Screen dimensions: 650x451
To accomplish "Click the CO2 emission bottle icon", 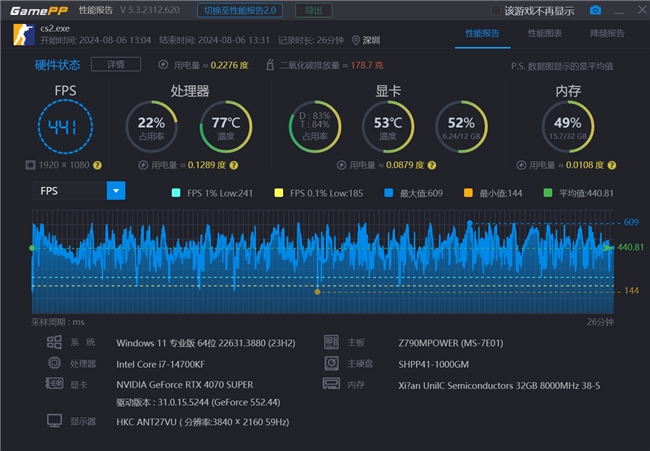I will click(x=270, y=65).
